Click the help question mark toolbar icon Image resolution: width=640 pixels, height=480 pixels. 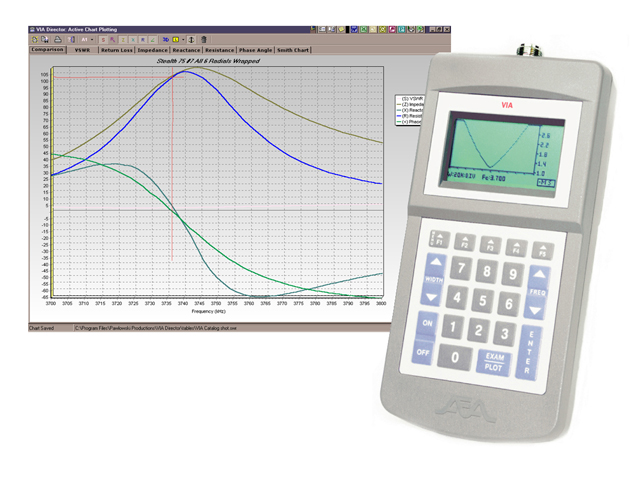tap(71, 40)
